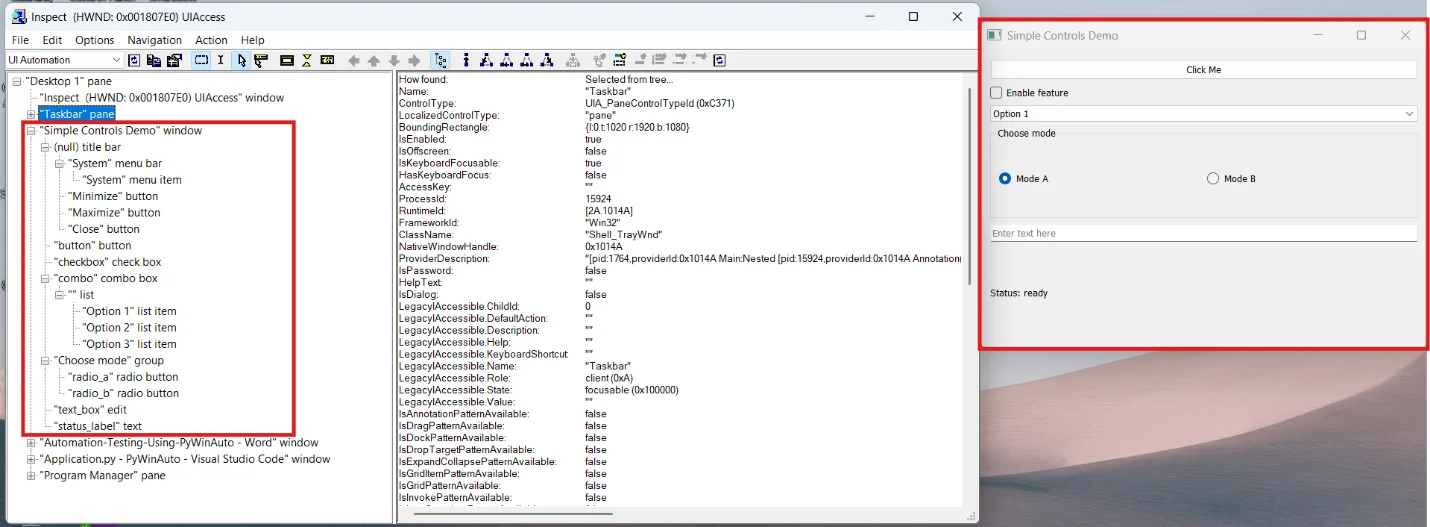Select the "button" button tree item
Image resolution: width=1430 pixels, height=527 pixels.
[93, 246]
